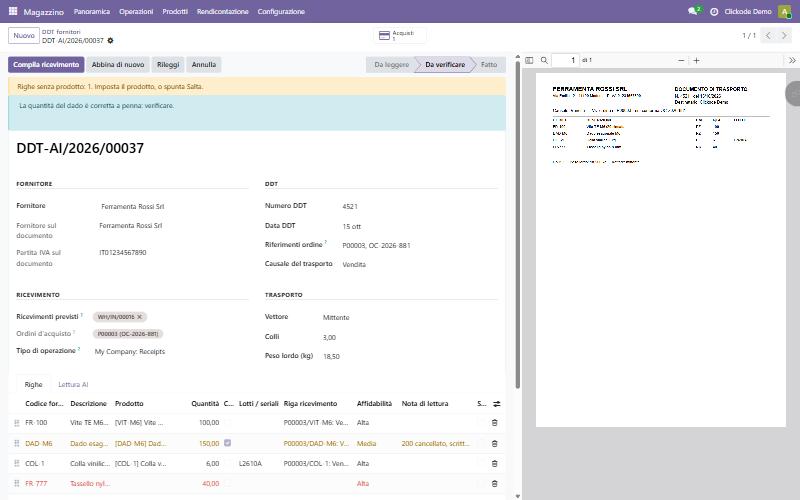
Task: Set status to Fatto
Action: point(489,65)
